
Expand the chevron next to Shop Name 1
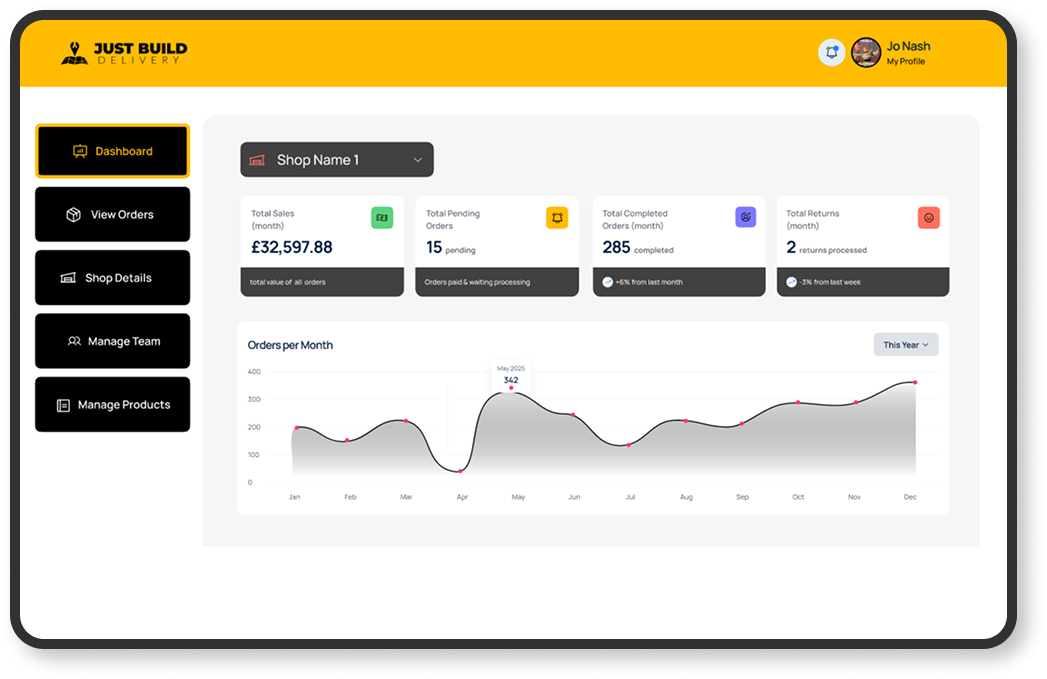point(419,159)
